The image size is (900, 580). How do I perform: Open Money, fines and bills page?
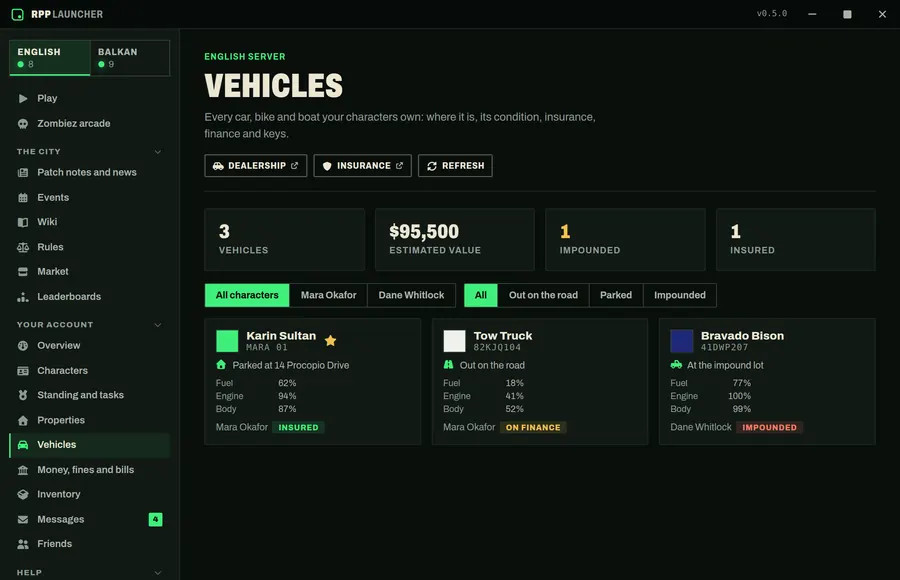tap(90, 470)
